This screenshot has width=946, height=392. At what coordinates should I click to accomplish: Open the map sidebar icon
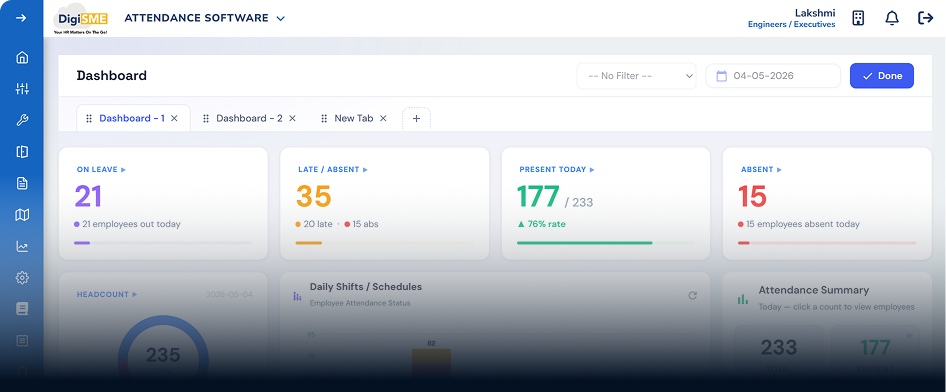pyautogui.click(x=22, y=215)
